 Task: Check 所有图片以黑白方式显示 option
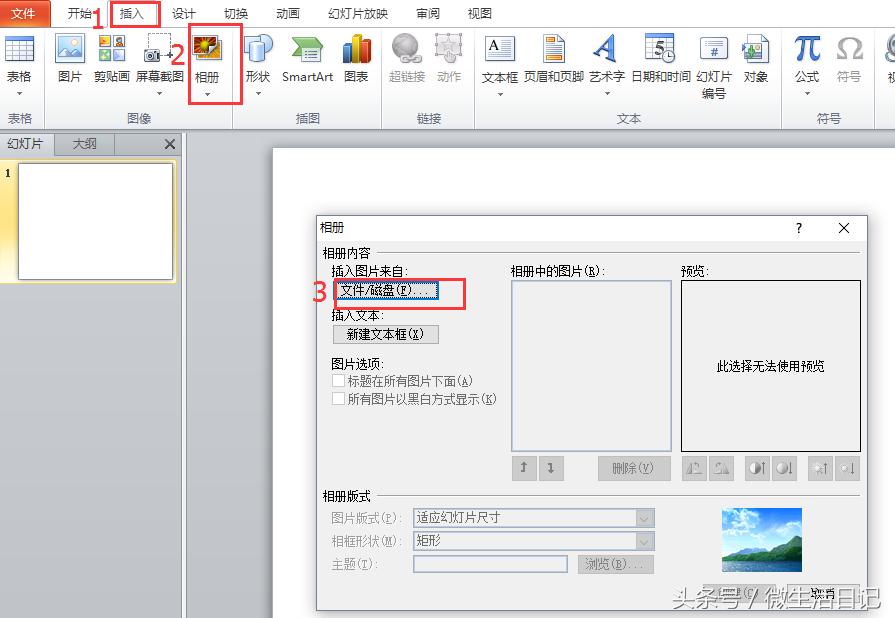(x=338, y=398)
